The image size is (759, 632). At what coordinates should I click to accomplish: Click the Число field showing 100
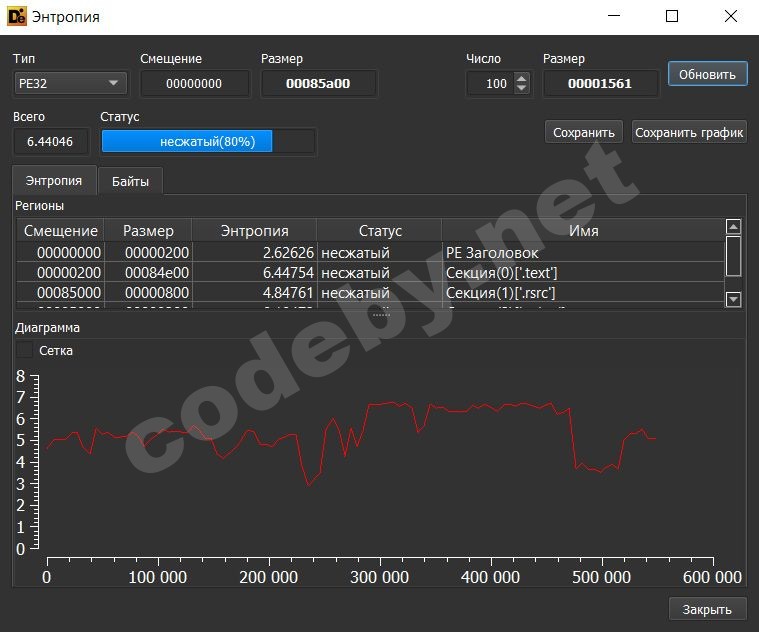[491, 83]
